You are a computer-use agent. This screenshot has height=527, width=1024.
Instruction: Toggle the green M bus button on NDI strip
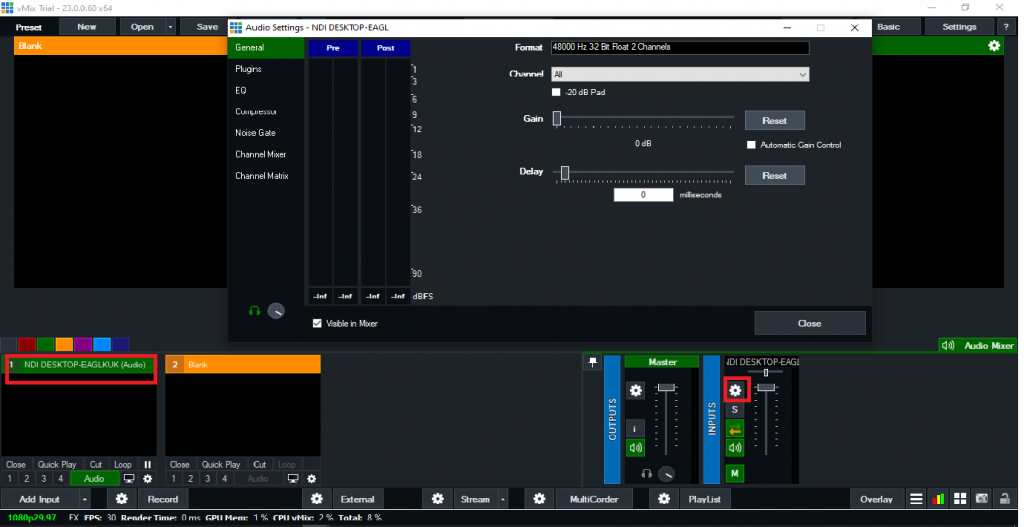pyautogui.click(x=735, y=473)
